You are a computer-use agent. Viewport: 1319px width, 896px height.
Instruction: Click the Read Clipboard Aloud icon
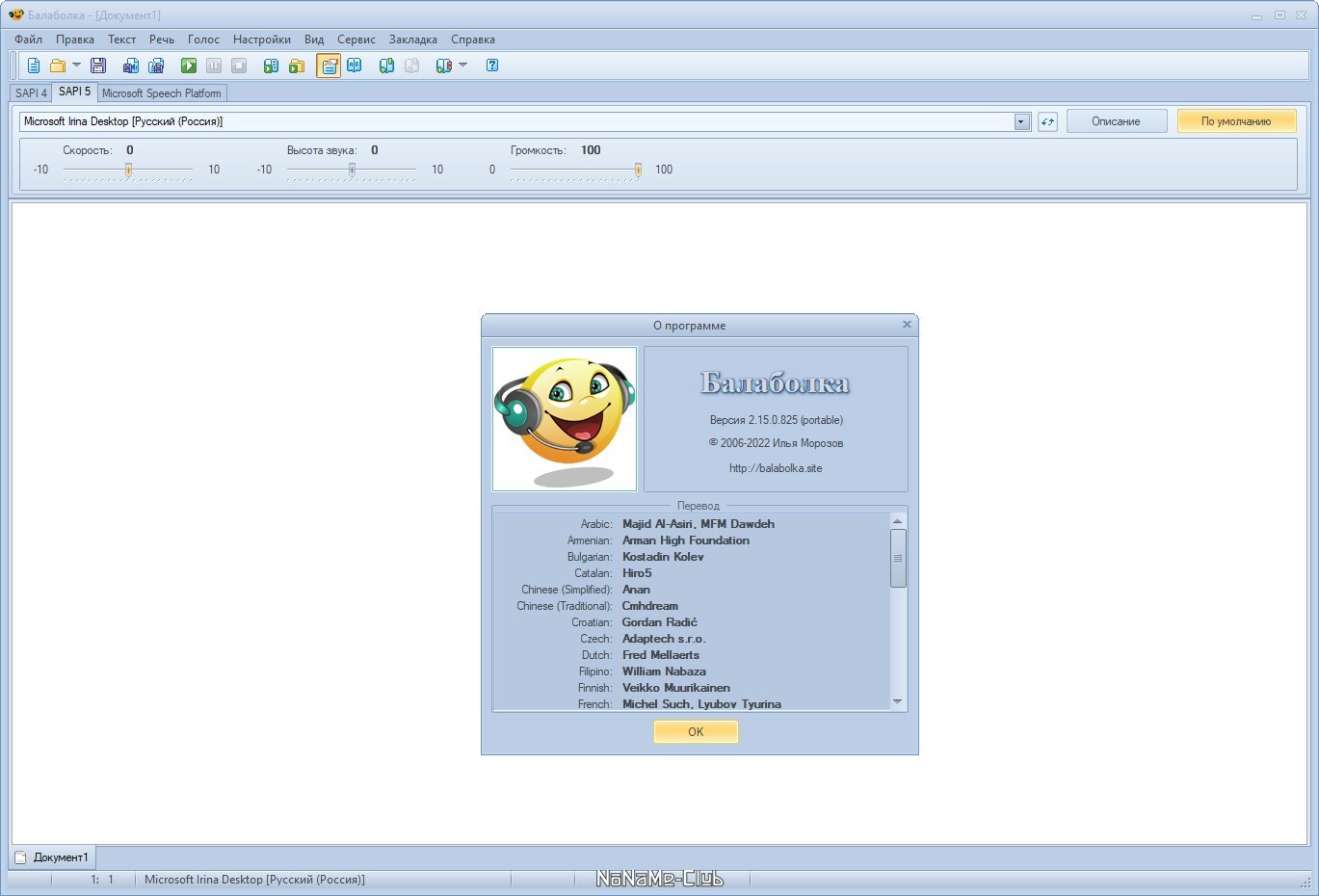[272, 66]
